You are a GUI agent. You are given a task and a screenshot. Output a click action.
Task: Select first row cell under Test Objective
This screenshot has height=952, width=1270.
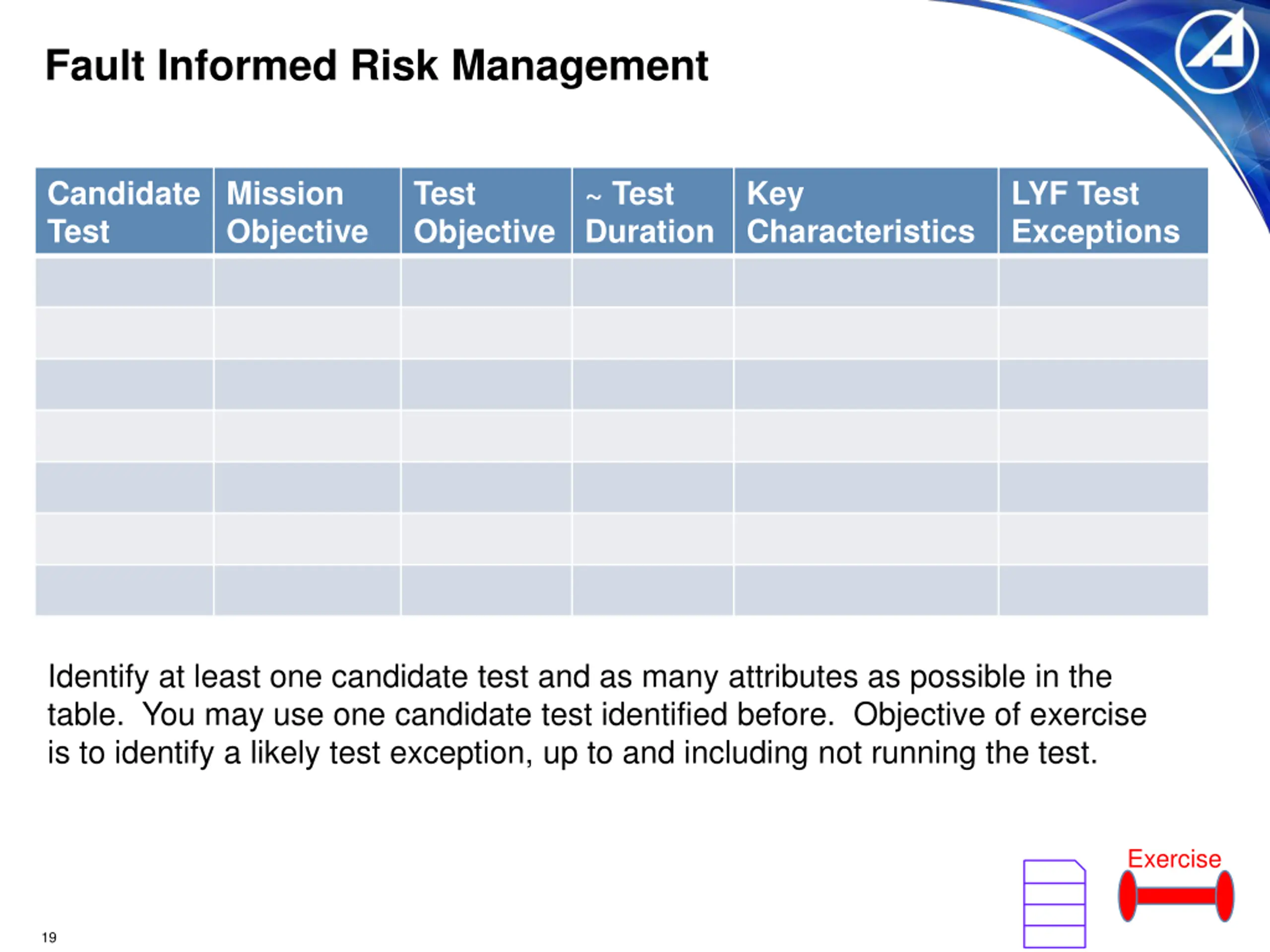(x=486, y=282)
